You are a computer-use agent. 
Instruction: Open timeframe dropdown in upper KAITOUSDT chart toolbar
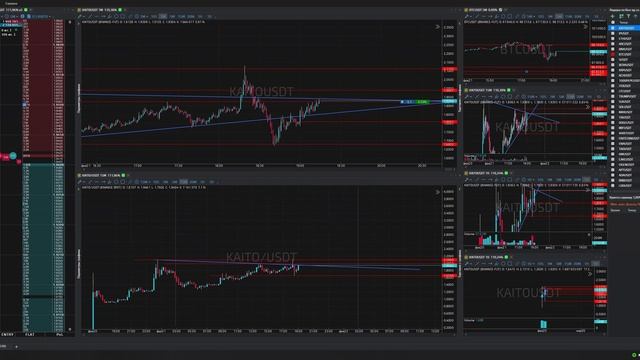tap(143, 16)
